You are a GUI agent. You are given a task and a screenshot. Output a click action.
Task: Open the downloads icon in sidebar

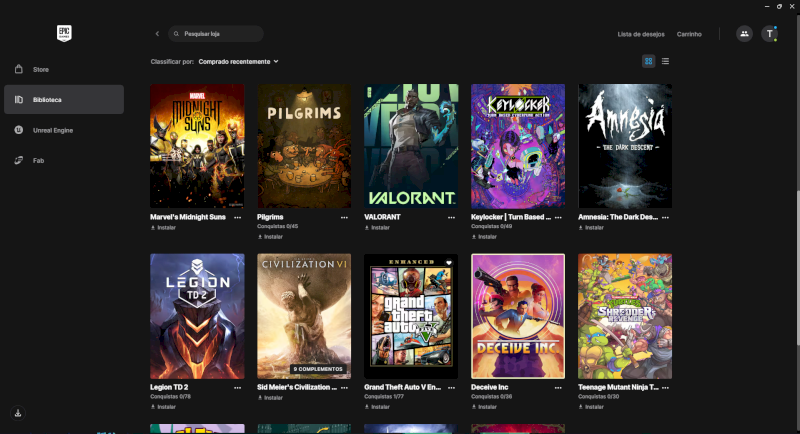tap(18, 413)
